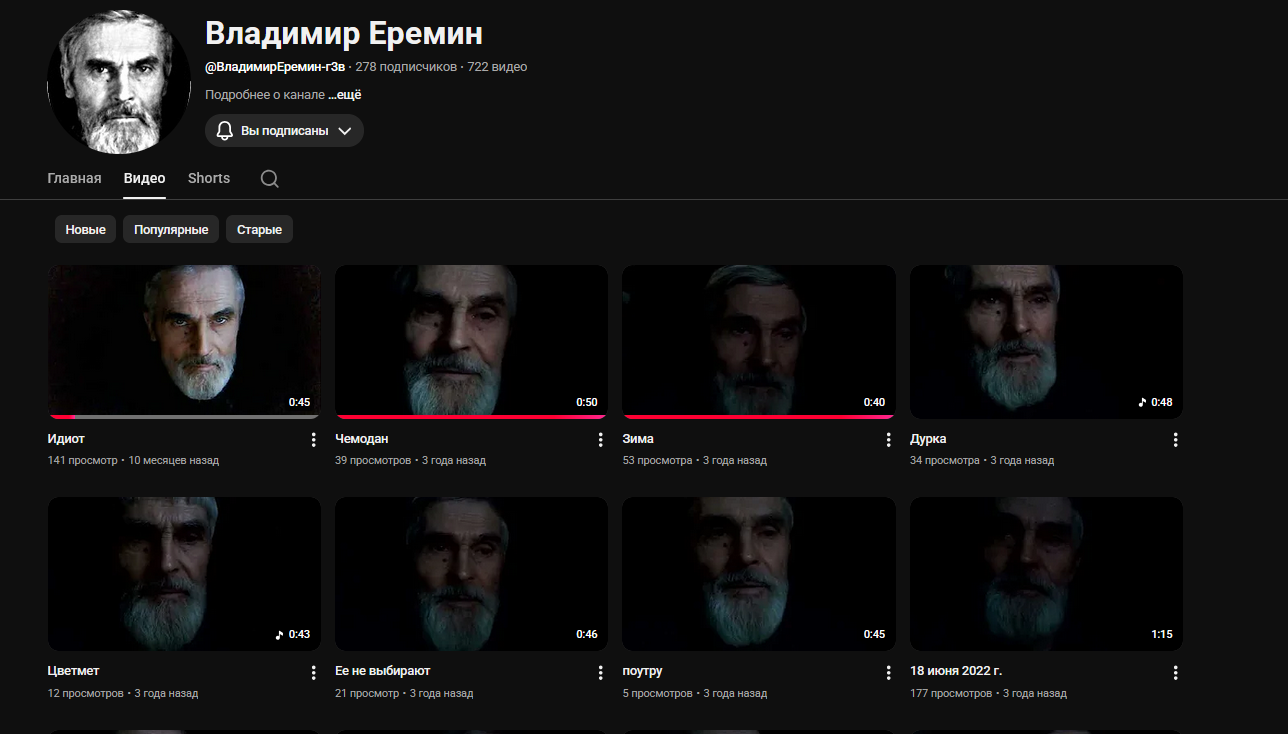
Task: Open video title link 18 июня 2022 г.
Action: click(x=956, y=671)
